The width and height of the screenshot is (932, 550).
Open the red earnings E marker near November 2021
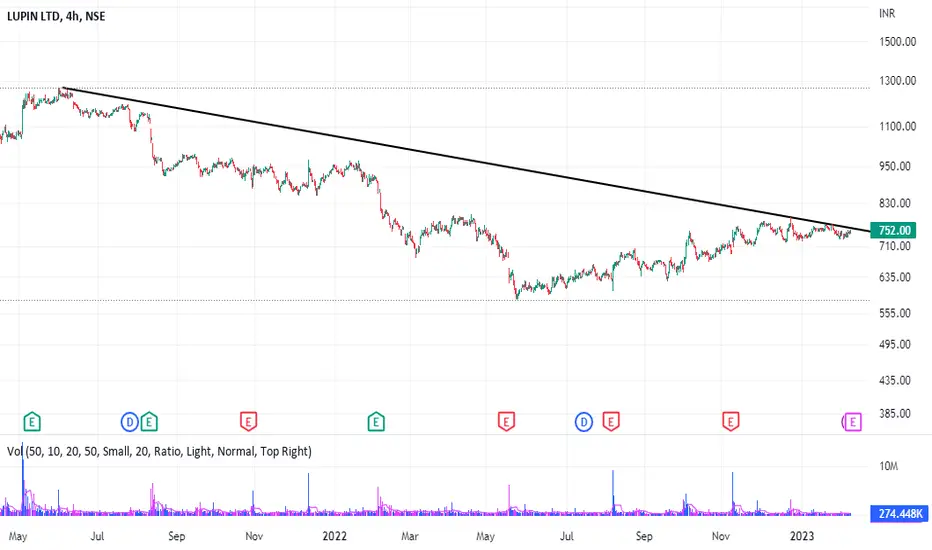click(x=248, y=422)
